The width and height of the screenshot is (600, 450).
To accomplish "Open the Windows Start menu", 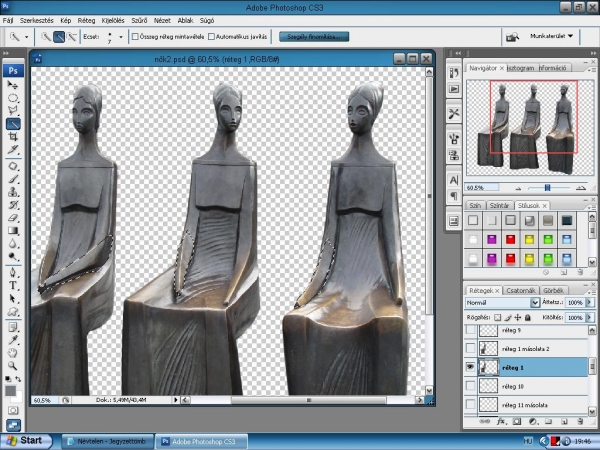I will pos(26,440).
